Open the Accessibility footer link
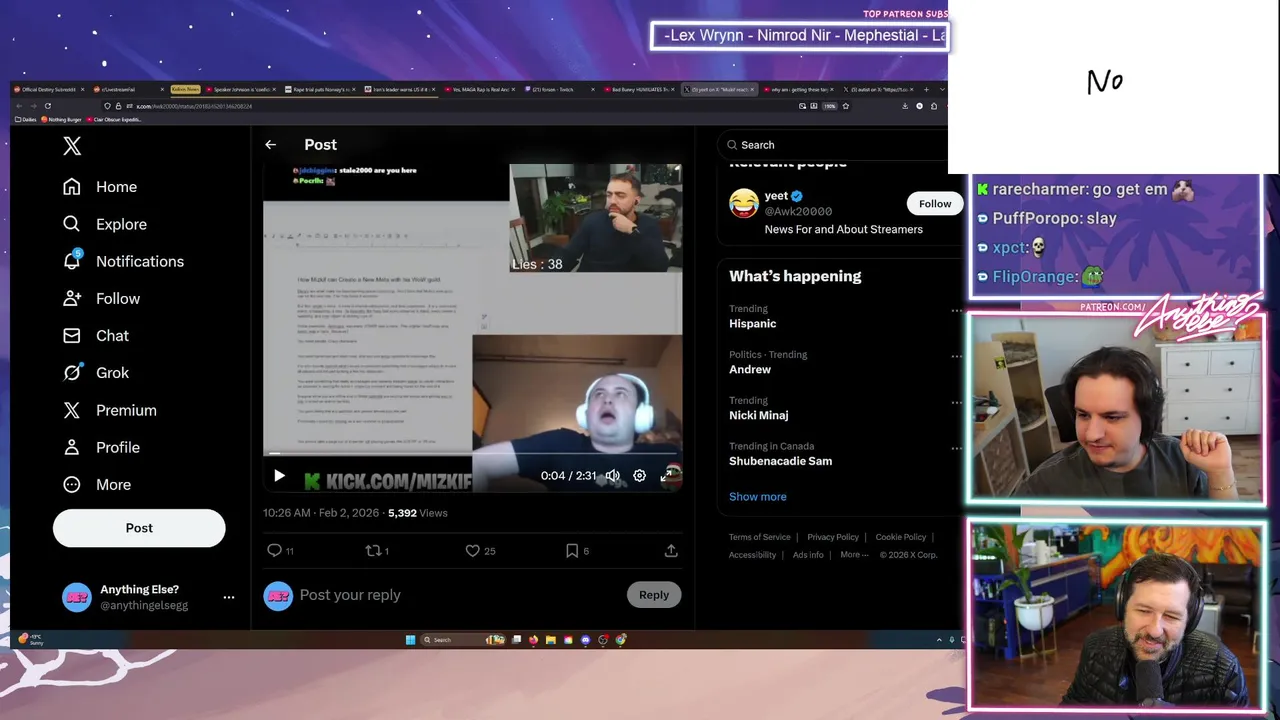 coord(752,555)
